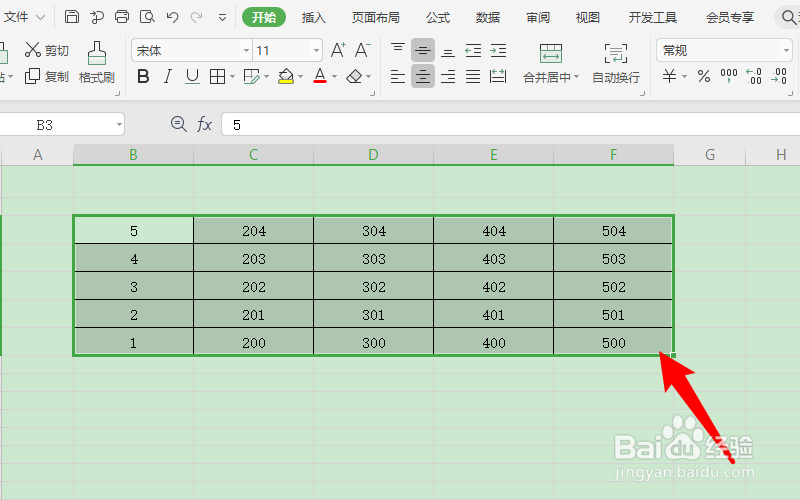Viewport: 800px width, 500px height.
Task: Click the Save icon in quick toolbar
Action: tap(72, 17)
